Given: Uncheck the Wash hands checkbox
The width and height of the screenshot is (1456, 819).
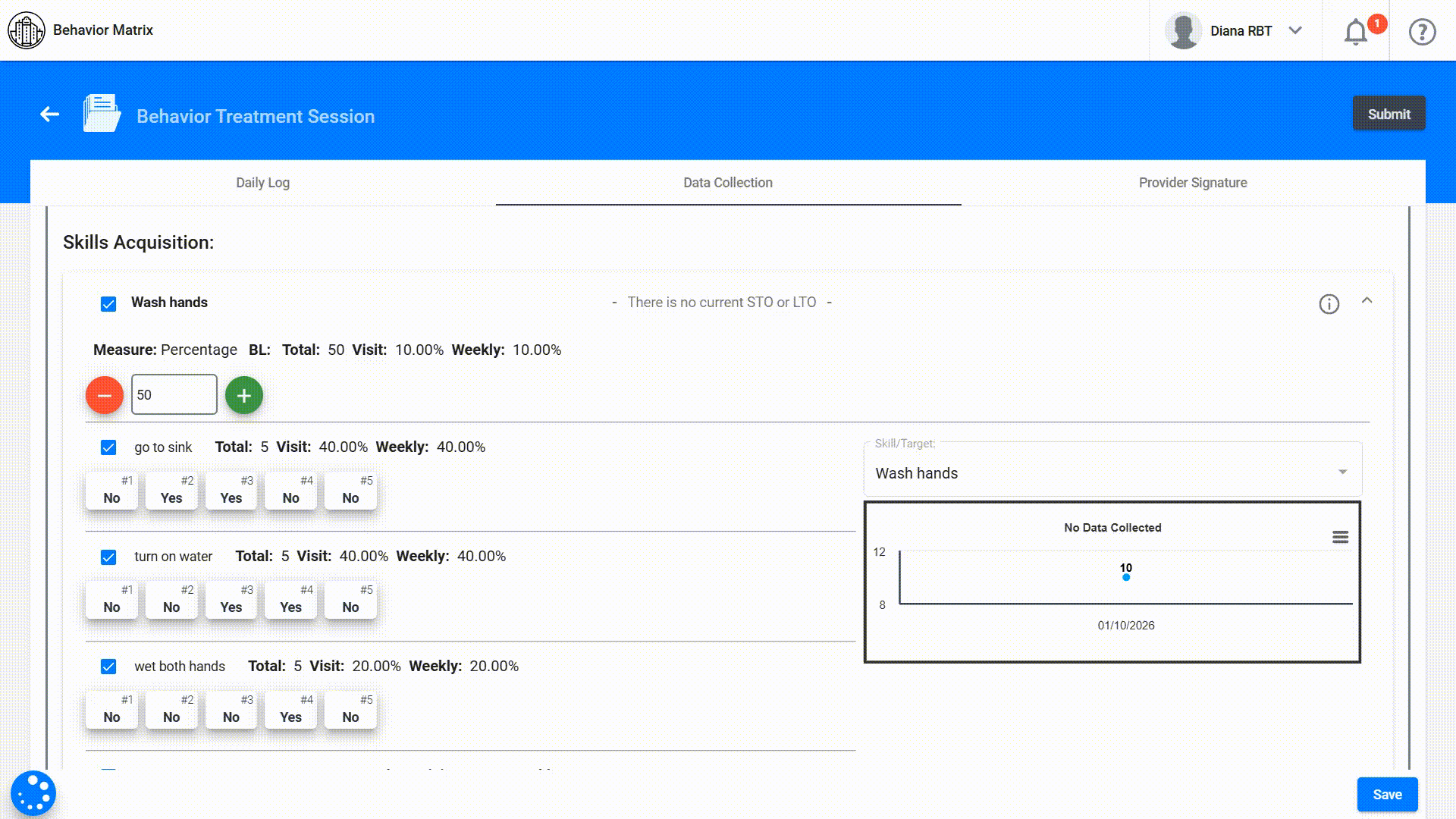Looking at the screenshot, I should [x=108, y=304].
